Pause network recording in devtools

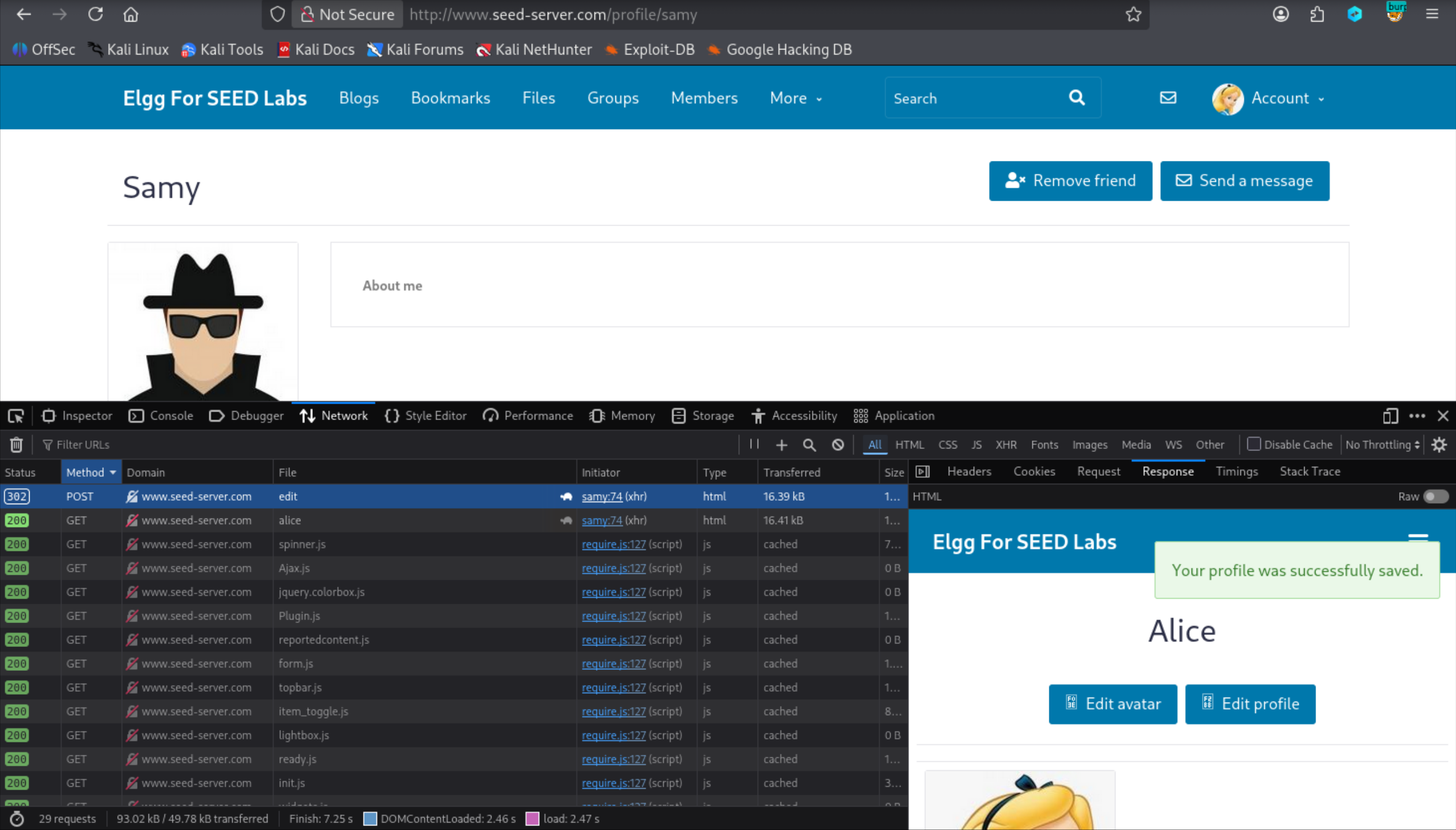(x=754, y=444)
